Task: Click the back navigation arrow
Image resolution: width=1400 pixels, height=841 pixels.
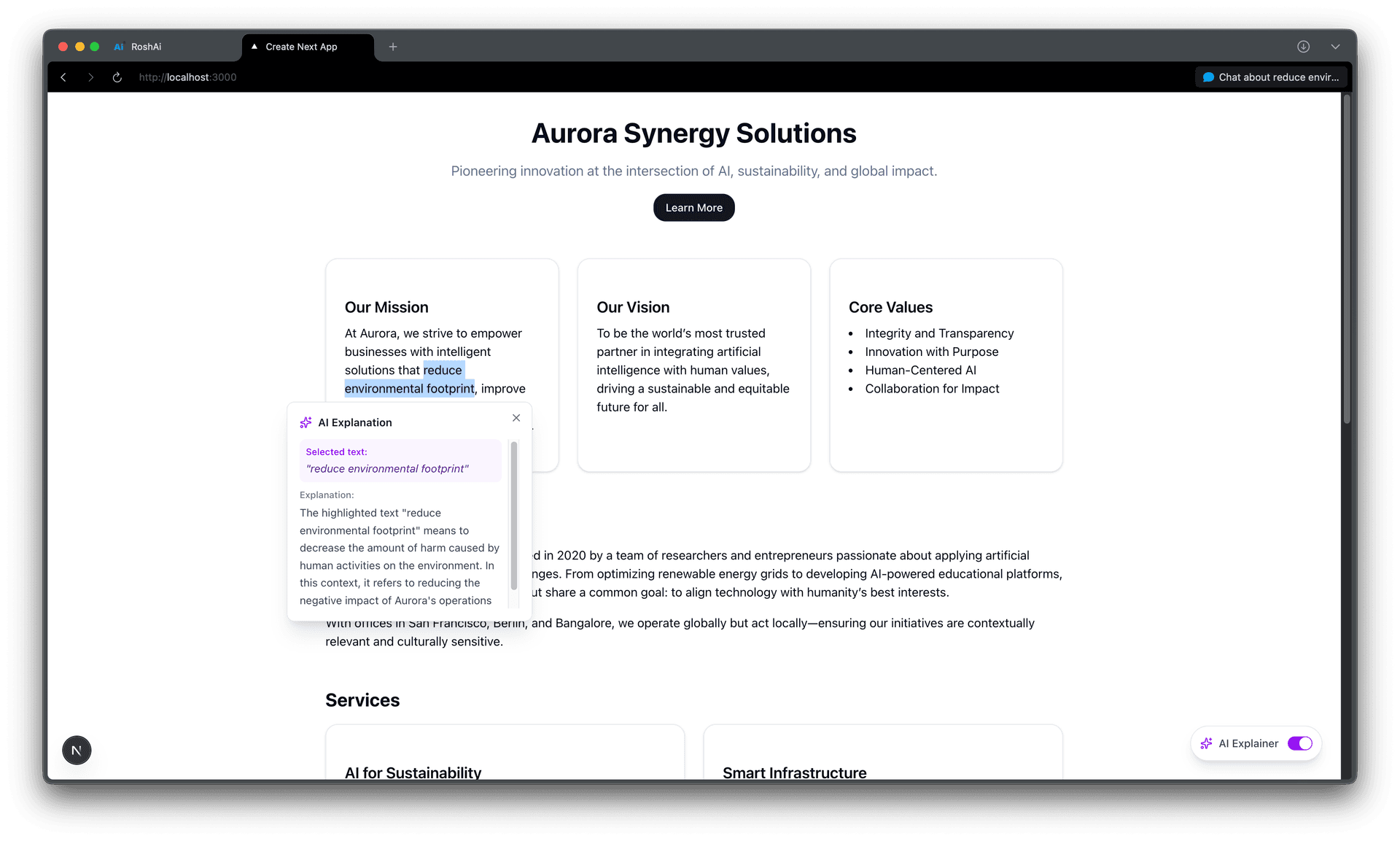Action: pyautogui.click(x=63, y=77)
